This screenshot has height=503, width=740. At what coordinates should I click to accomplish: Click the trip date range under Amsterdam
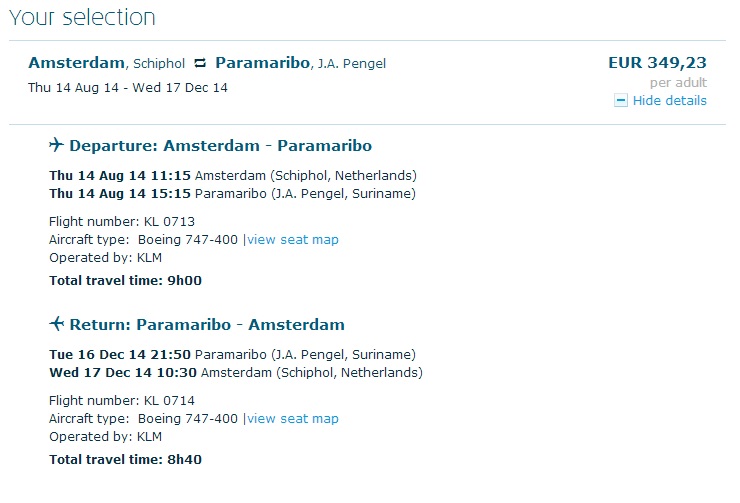click(127, 88)
